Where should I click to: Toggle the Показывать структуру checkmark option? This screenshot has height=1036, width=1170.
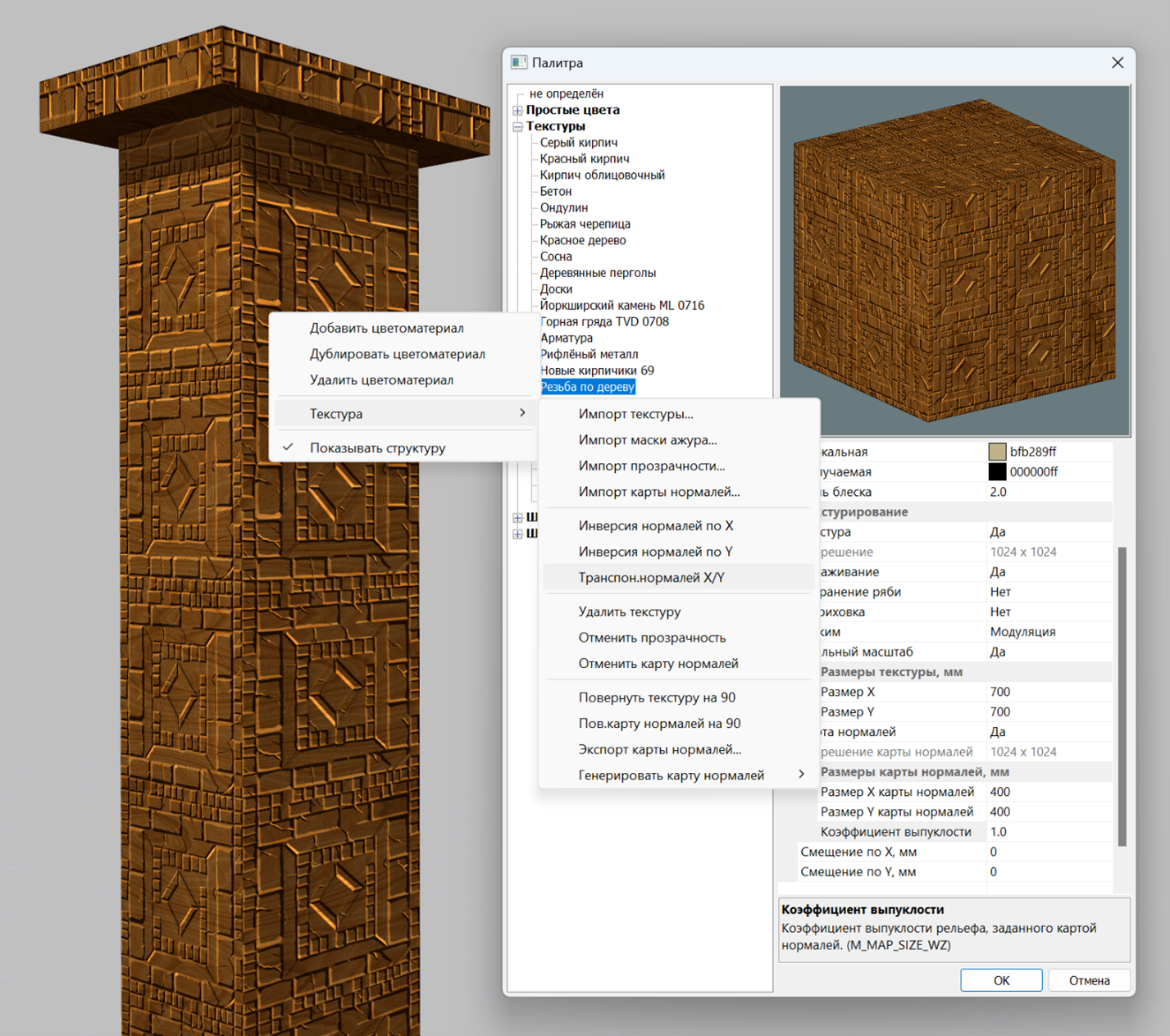point(377,448)
